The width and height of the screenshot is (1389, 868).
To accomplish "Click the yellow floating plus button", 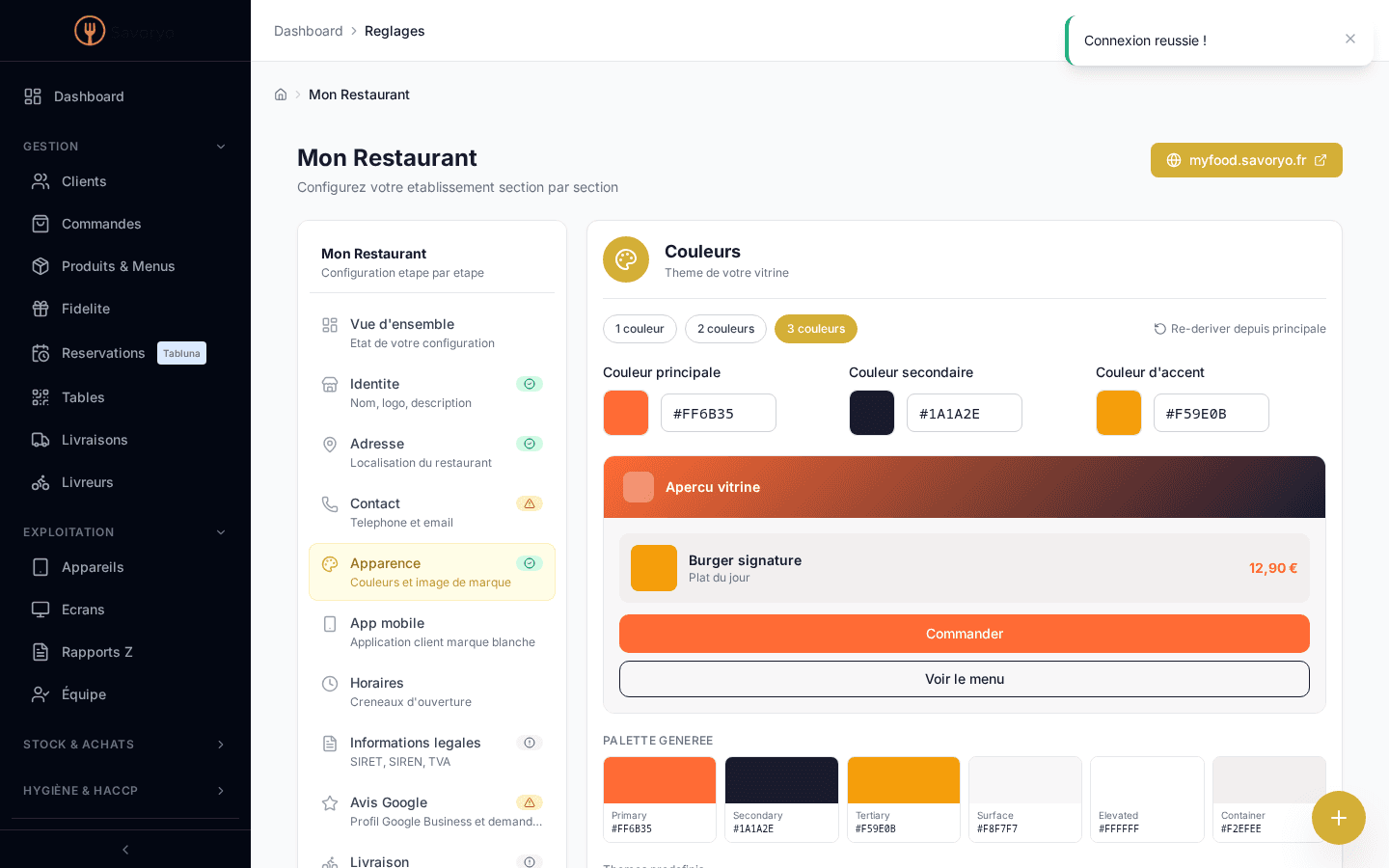I will (1339, 818).
